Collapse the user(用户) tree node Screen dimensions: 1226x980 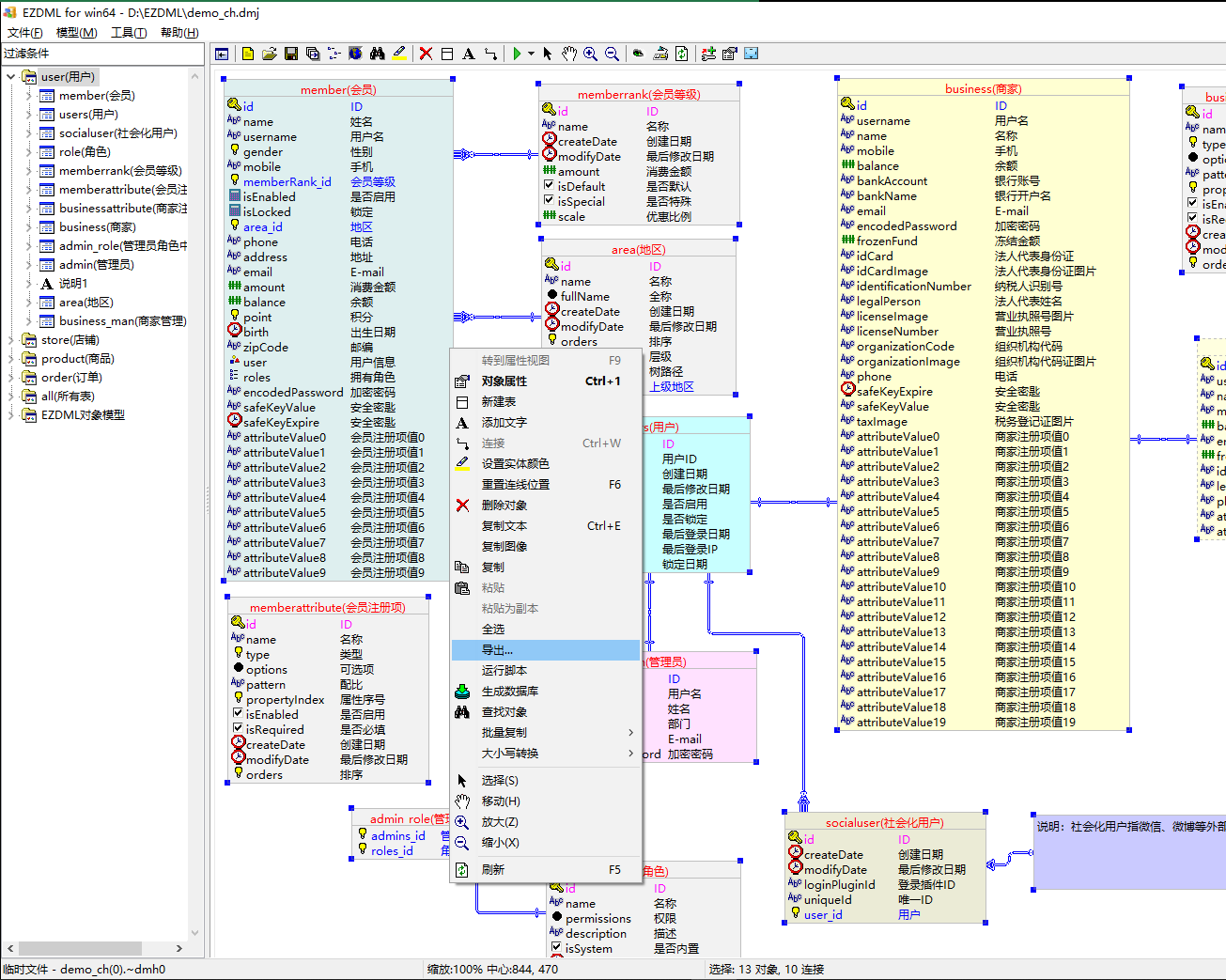(11, 77)
